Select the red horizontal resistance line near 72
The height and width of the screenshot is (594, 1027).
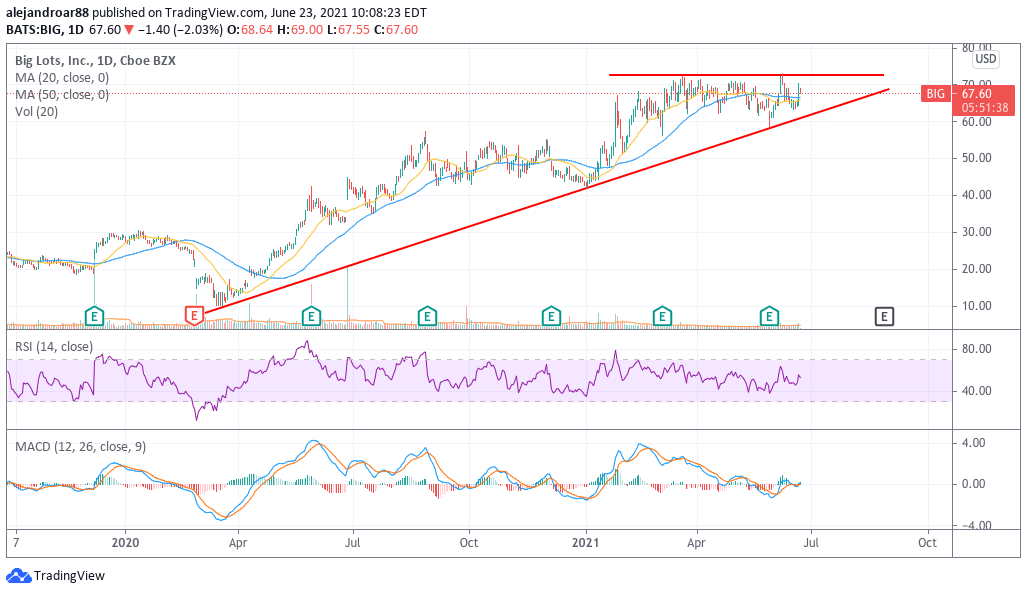click(746, 75)
